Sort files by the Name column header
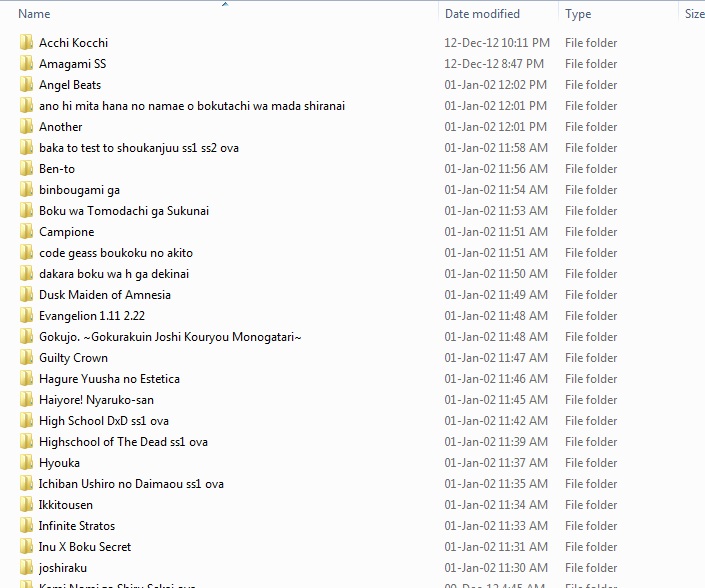Screen dimensions: 705x588 click(x=34, y=14)
